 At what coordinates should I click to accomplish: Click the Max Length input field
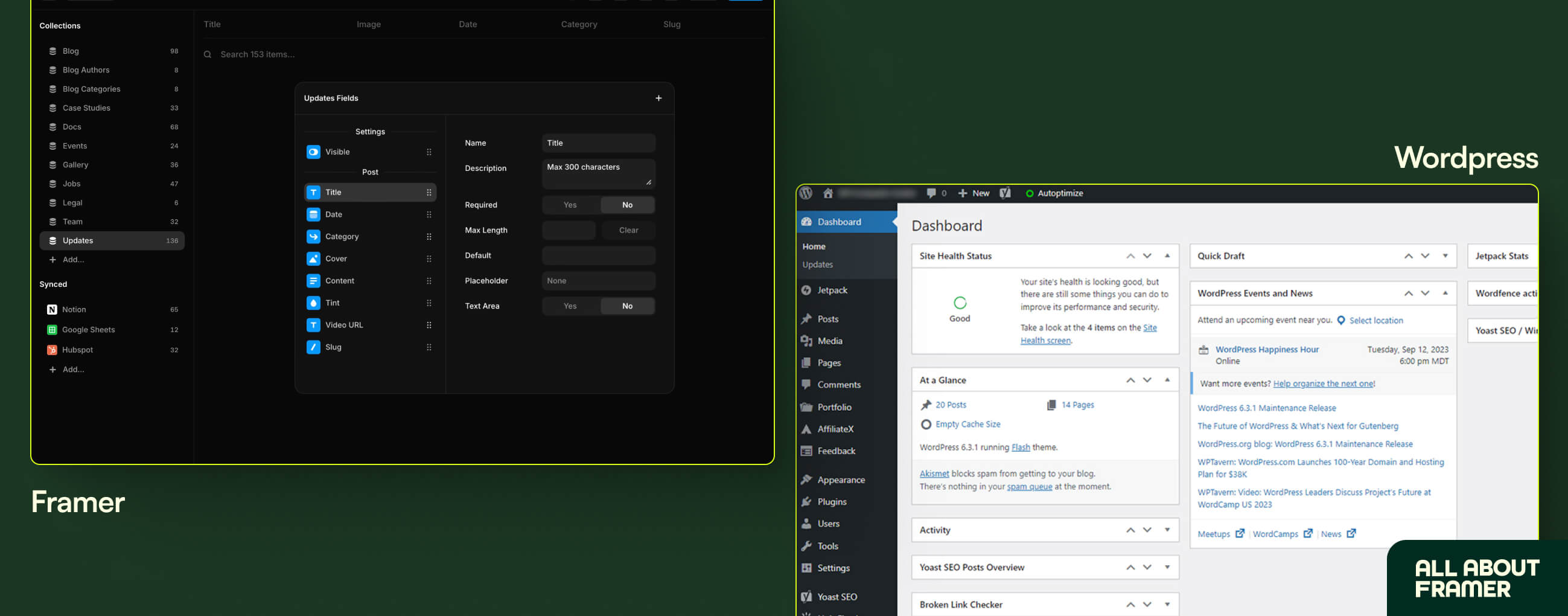point(569,230)
